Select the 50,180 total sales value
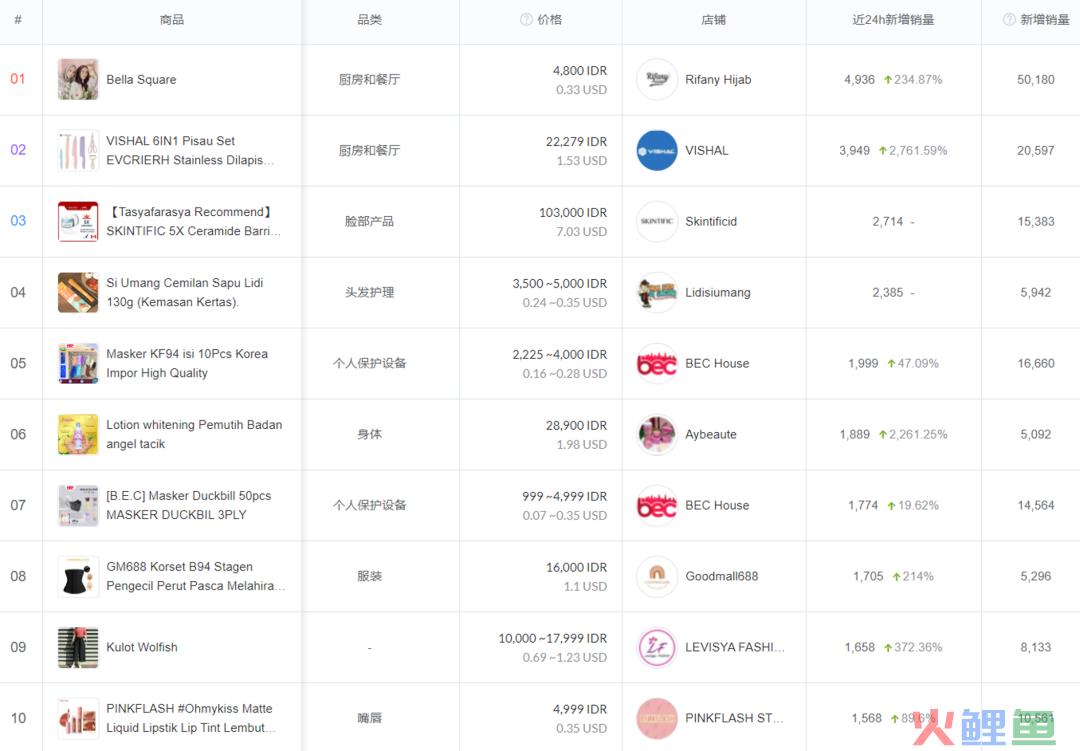This screenshot has height=751, width=1080. point(1036,79)
